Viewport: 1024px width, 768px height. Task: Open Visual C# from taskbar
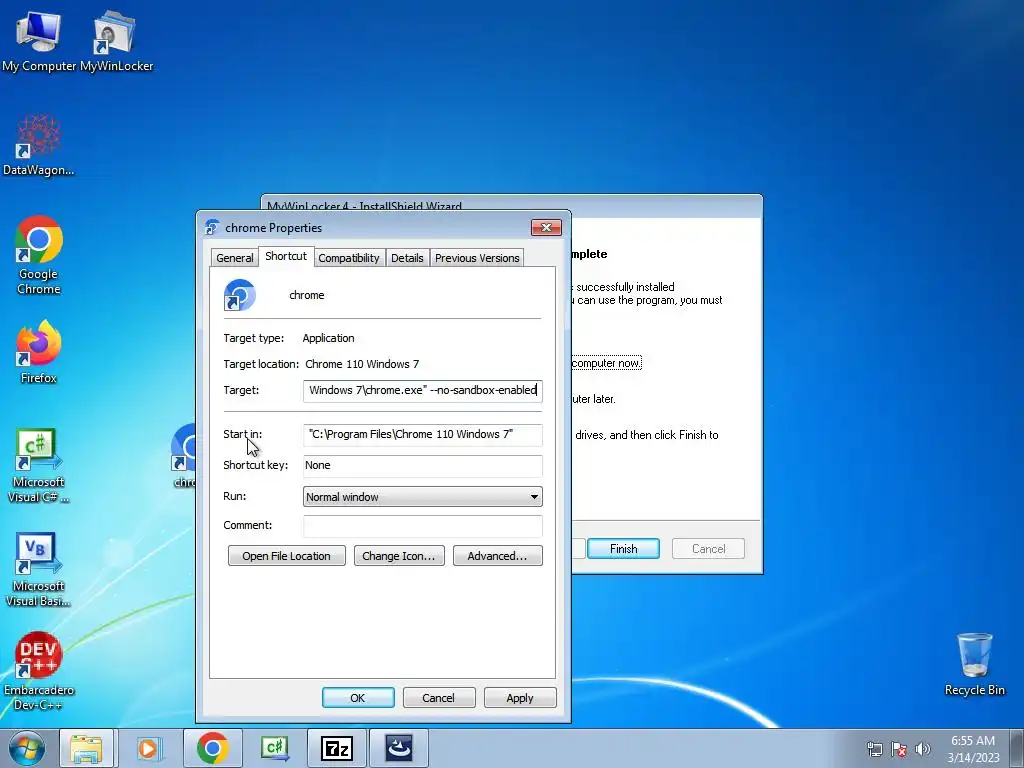click(274, 748)
